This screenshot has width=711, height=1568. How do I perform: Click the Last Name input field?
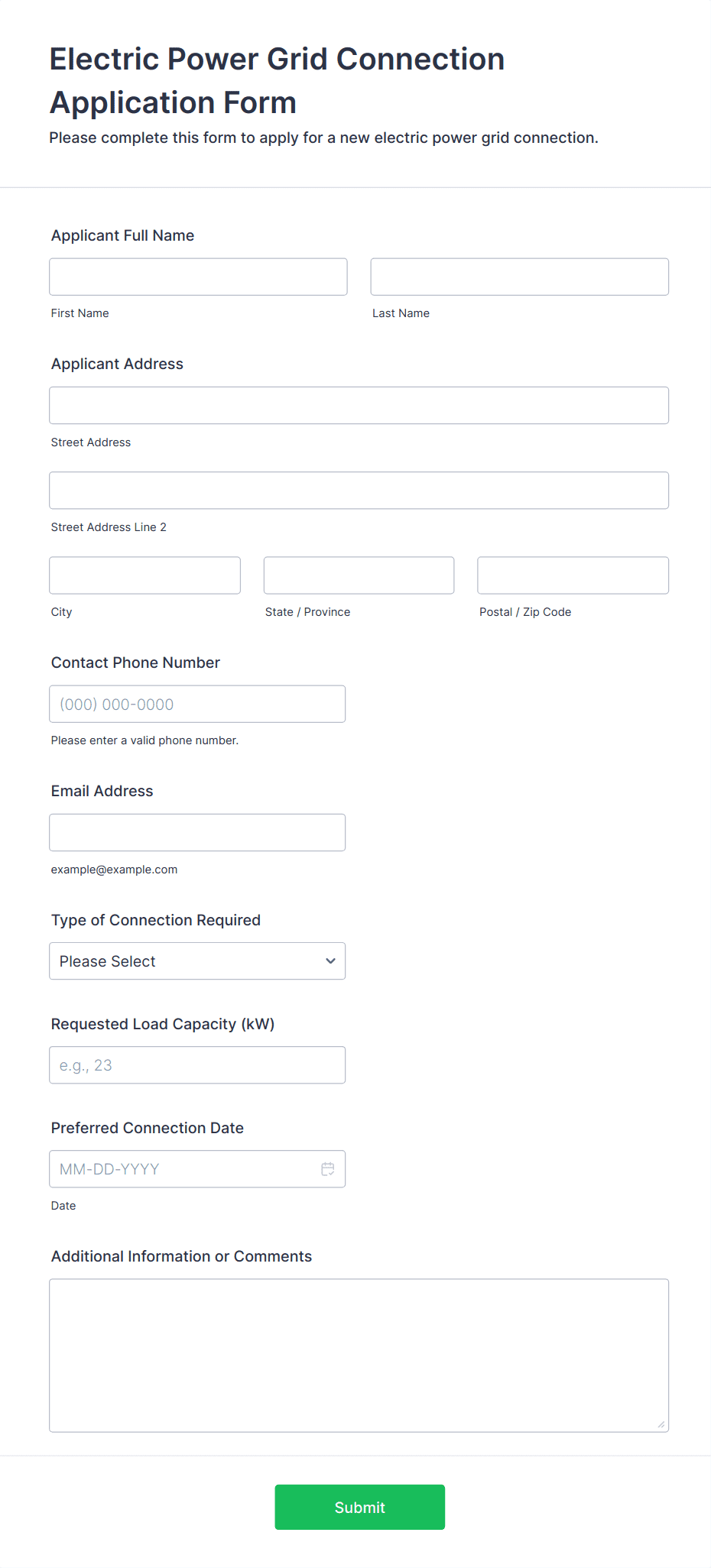519,277
